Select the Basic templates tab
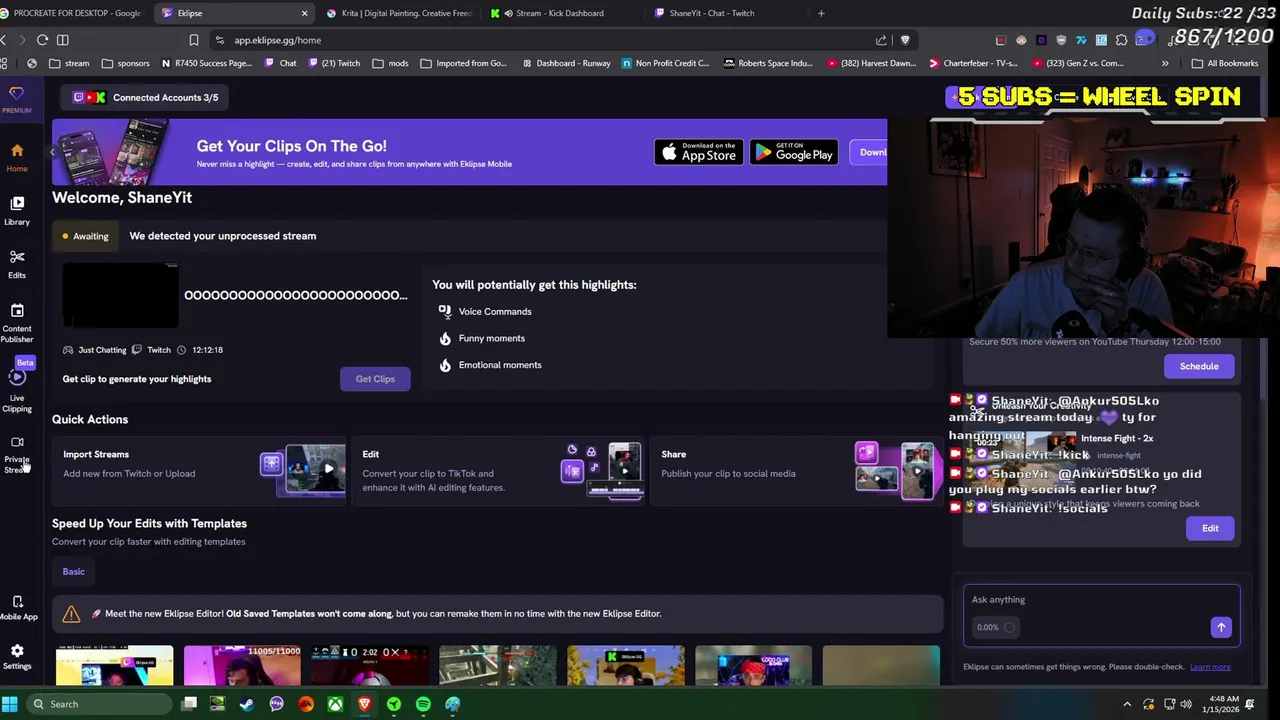The height and width of the screenshot is (720, 1280). 74,571
